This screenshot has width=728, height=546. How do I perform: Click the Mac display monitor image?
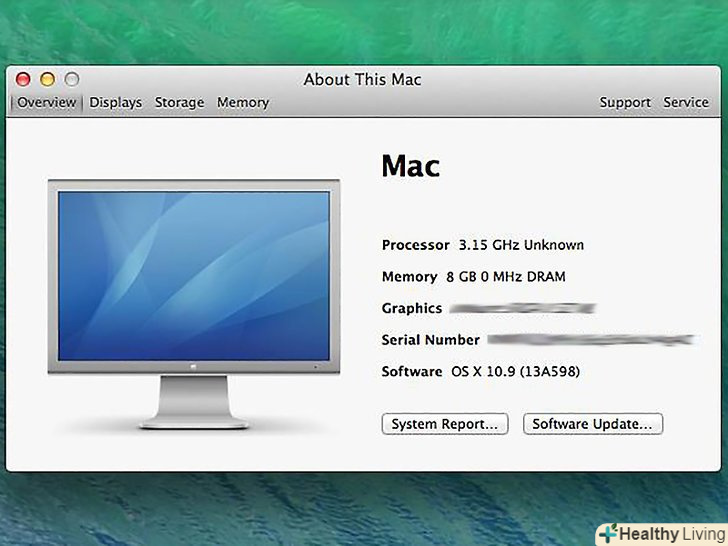194,304
